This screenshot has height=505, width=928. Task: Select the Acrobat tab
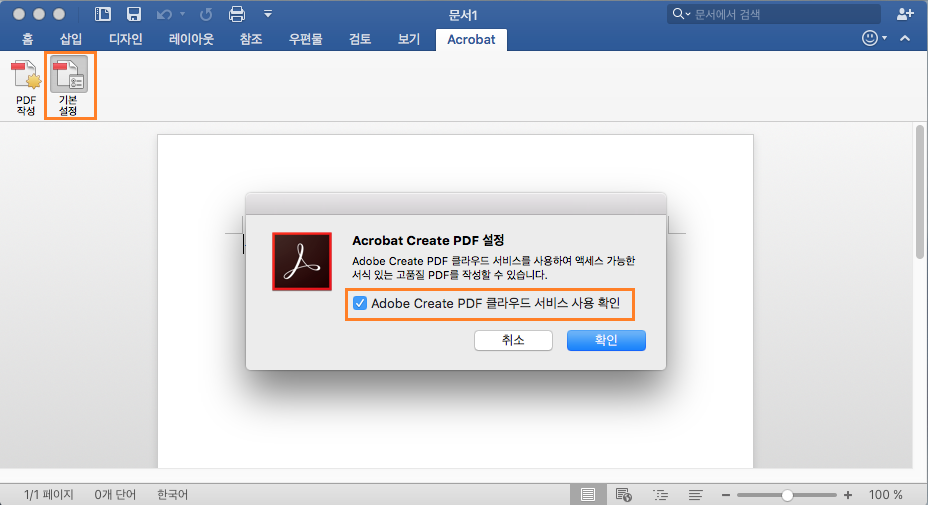point(471,40)
